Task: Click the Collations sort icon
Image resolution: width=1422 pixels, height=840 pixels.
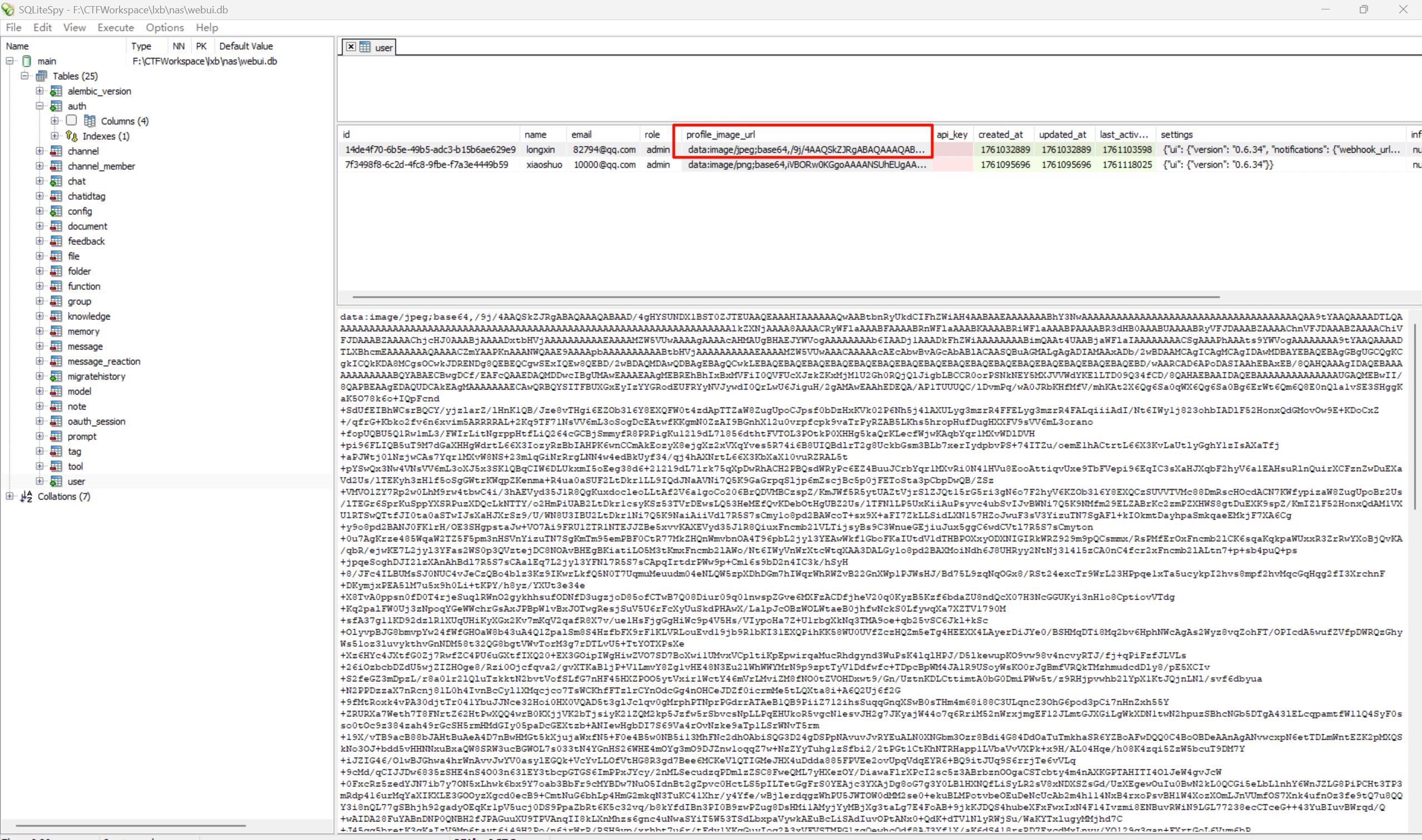Action: click(x=26, y=496)
